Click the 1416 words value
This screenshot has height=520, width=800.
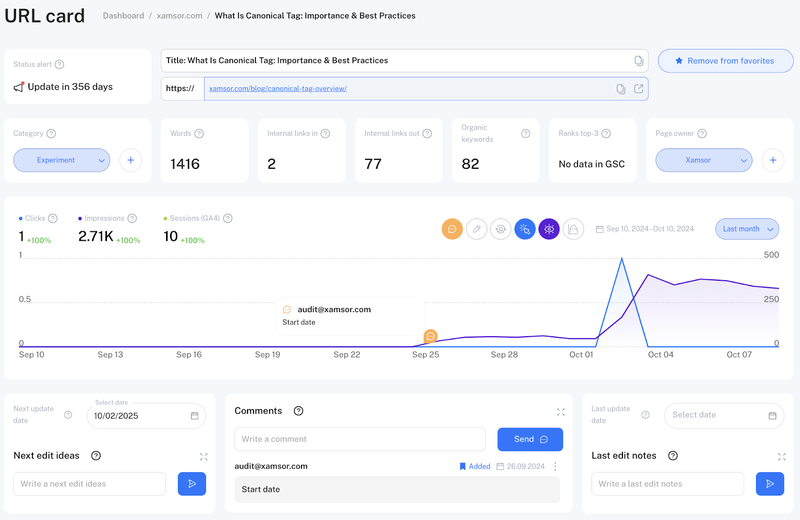[x=185, y=164]
